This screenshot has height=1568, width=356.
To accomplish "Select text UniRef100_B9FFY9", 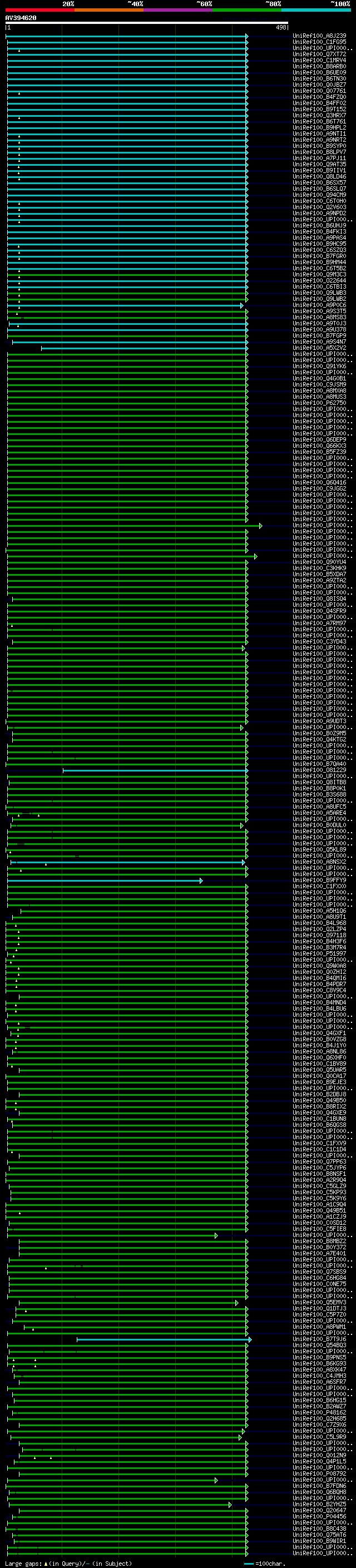I will click(x=319, y=880).
